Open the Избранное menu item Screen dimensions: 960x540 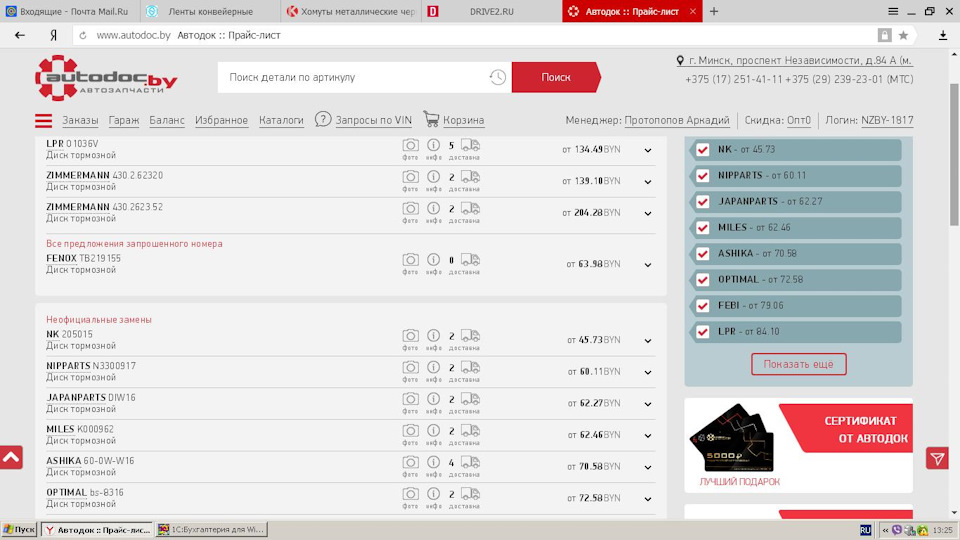221,120
